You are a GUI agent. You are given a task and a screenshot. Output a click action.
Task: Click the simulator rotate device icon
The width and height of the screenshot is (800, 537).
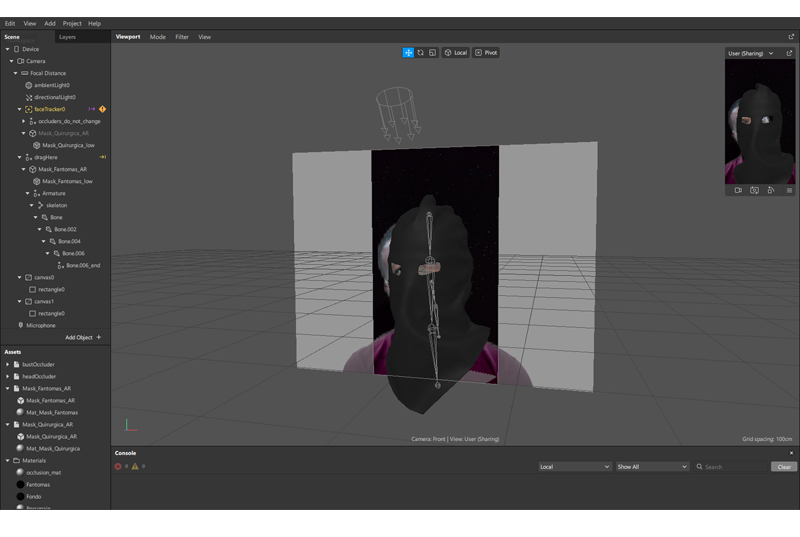(771, 190)
